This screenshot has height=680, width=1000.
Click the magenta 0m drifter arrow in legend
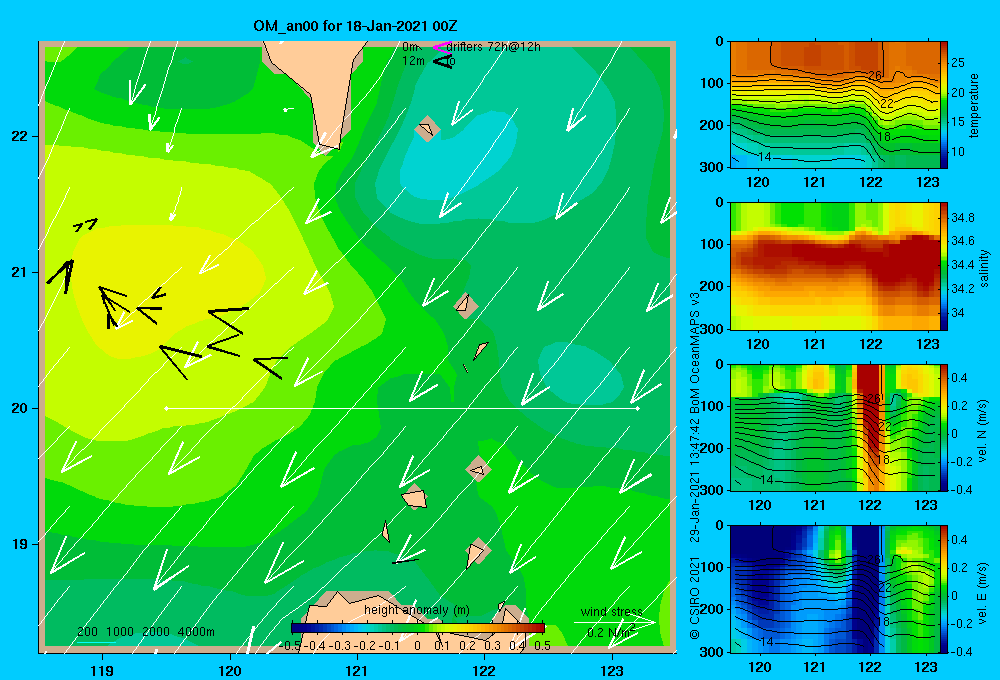(x=441, y=47)
